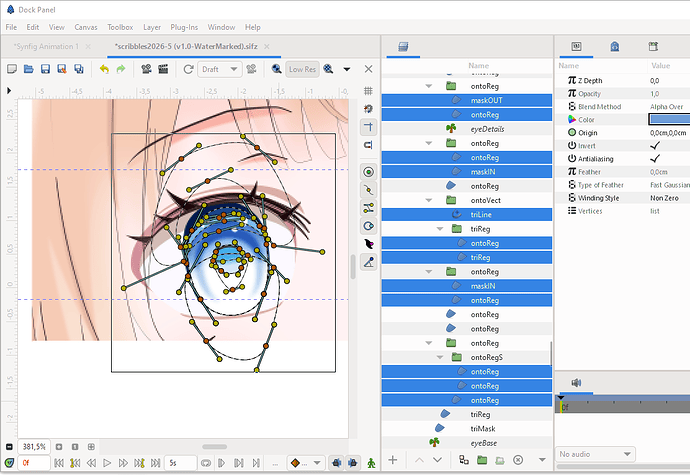Seek to the beginning of animation
This screenshot has height=475, width=690.
pyautogui.click(x=59, y=463)
